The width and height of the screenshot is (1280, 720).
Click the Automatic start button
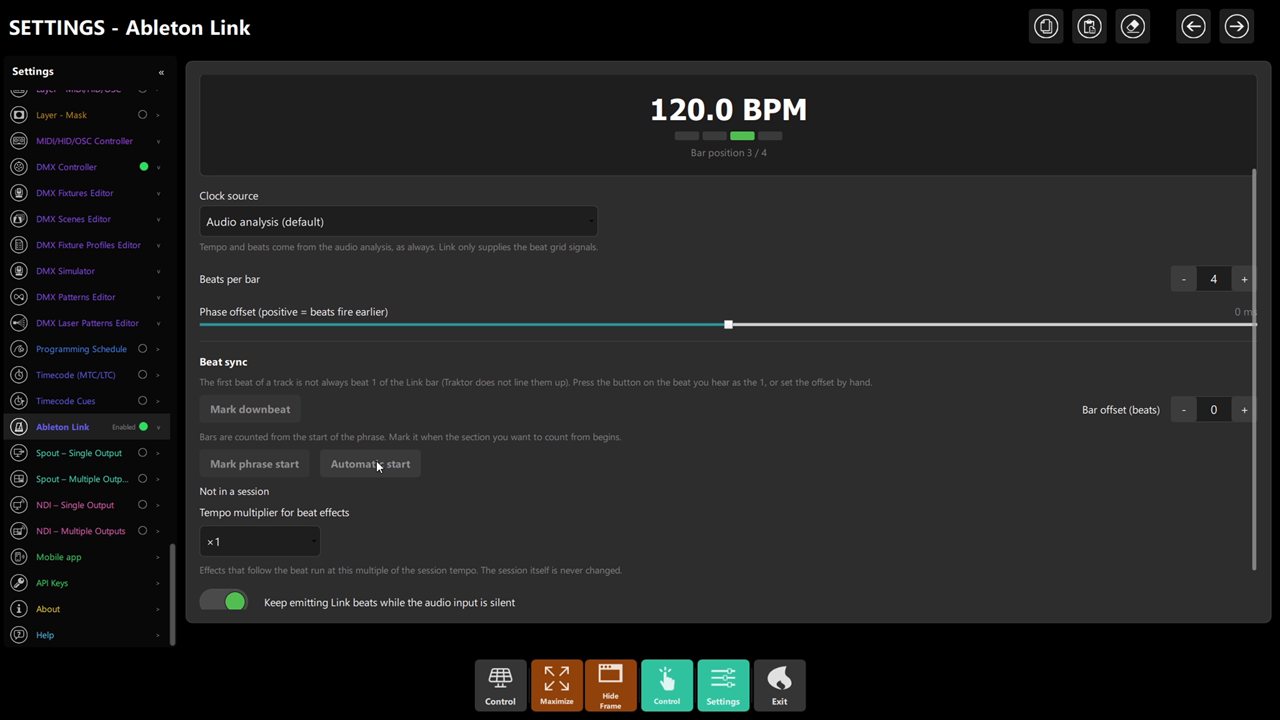coord(370,464)
